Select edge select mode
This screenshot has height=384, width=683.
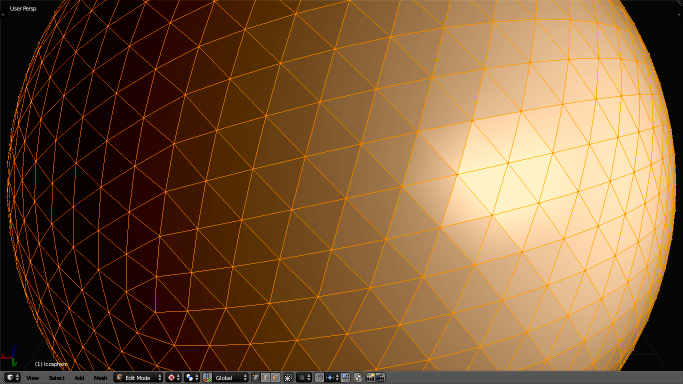(x=265, y=377)
